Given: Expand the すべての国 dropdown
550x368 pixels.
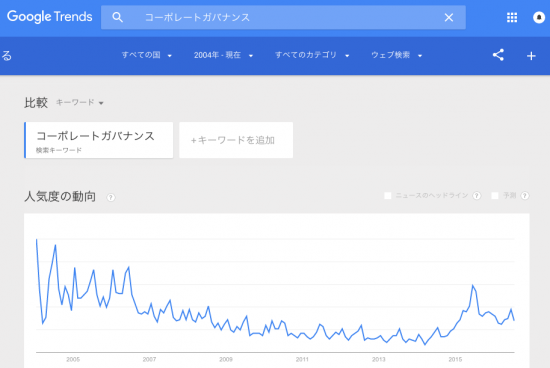Looking at the screenshot, I should [147, 55].
